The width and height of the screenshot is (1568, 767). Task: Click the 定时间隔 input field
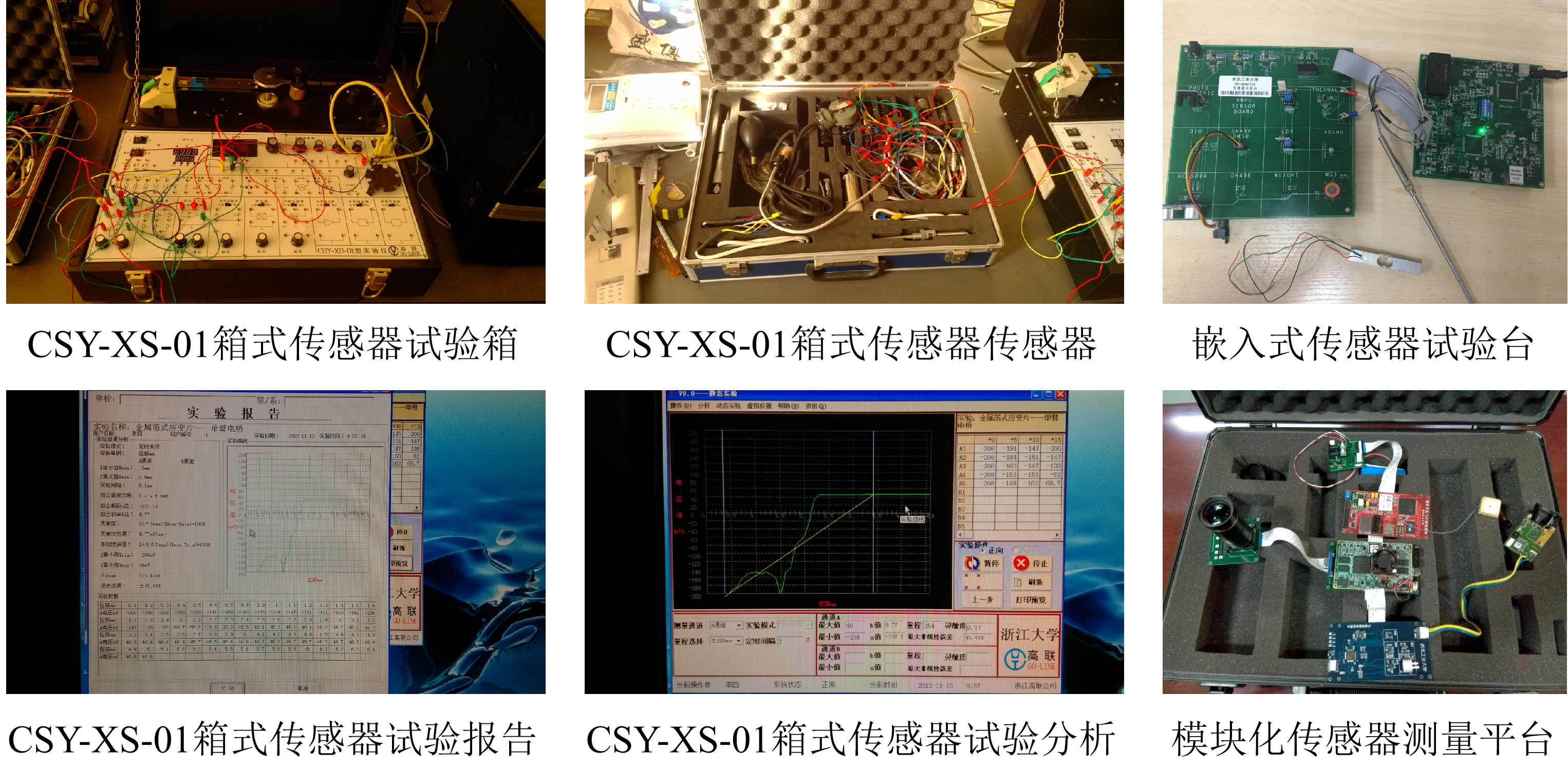[x=791, y=641]
